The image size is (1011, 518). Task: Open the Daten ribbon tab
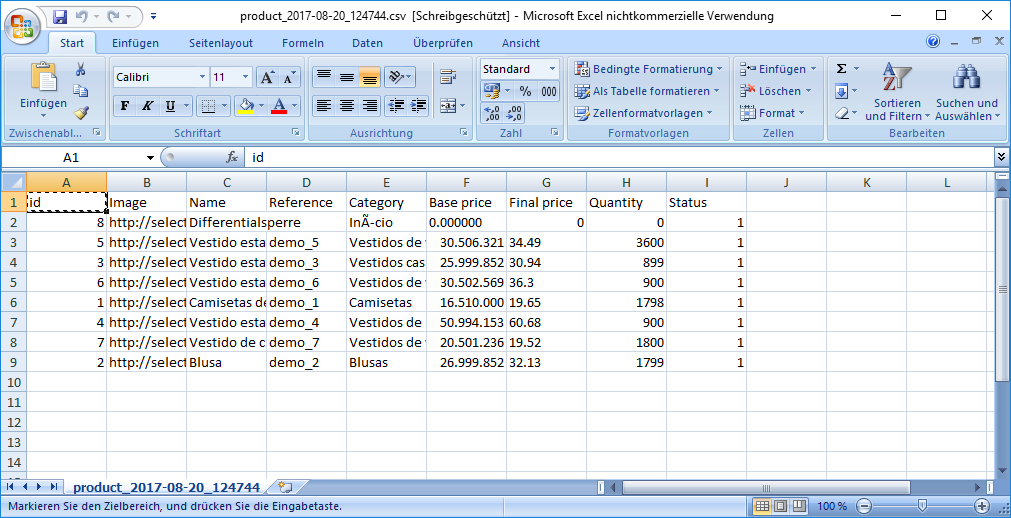368,43
